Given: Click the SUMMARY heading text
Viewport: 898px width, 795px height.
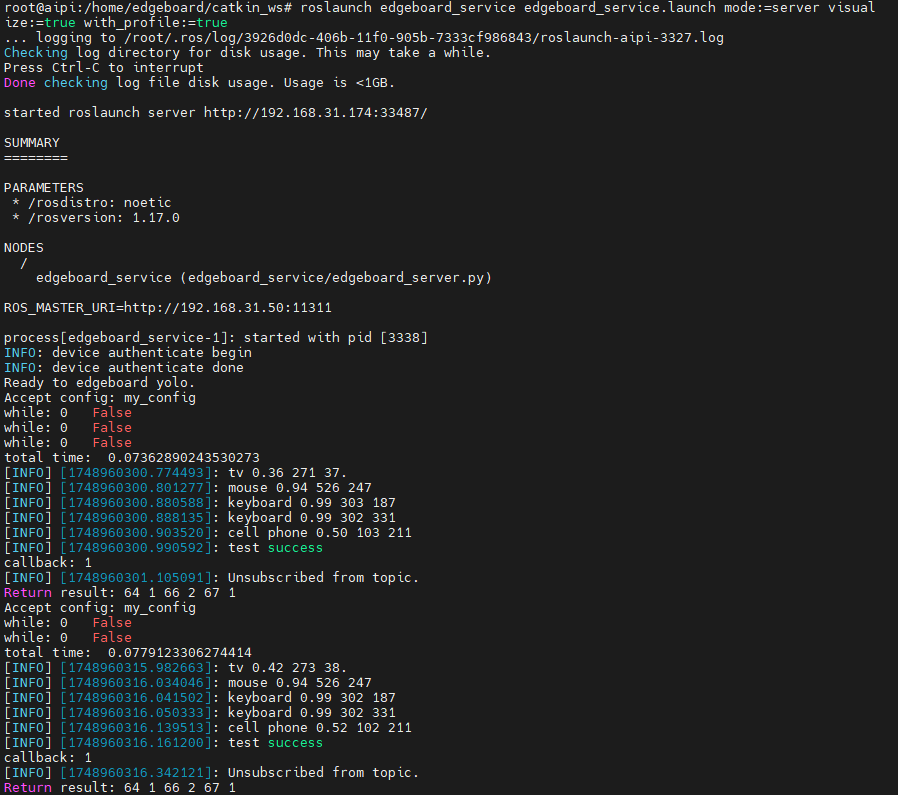Looking at the screenshot, I should coord(31,143).
